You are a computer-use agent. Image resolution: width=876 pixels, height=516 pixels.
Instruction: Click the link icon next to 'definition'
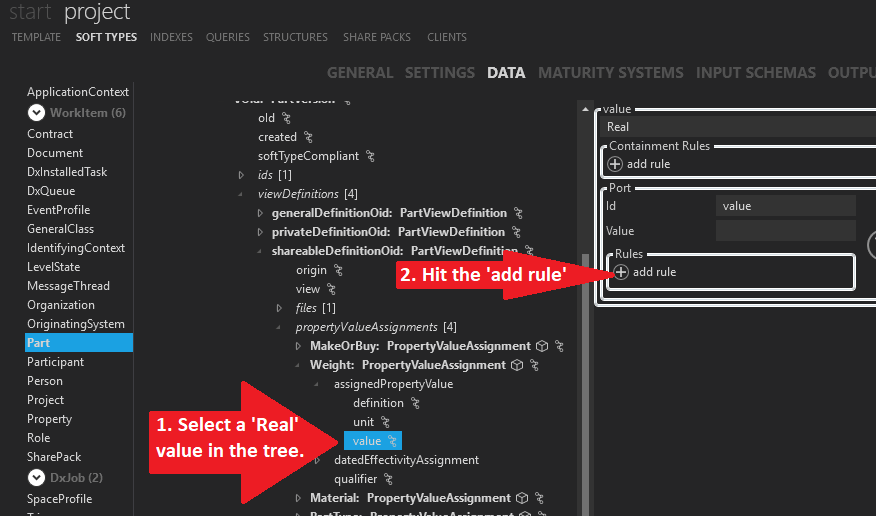coord(415,403)
